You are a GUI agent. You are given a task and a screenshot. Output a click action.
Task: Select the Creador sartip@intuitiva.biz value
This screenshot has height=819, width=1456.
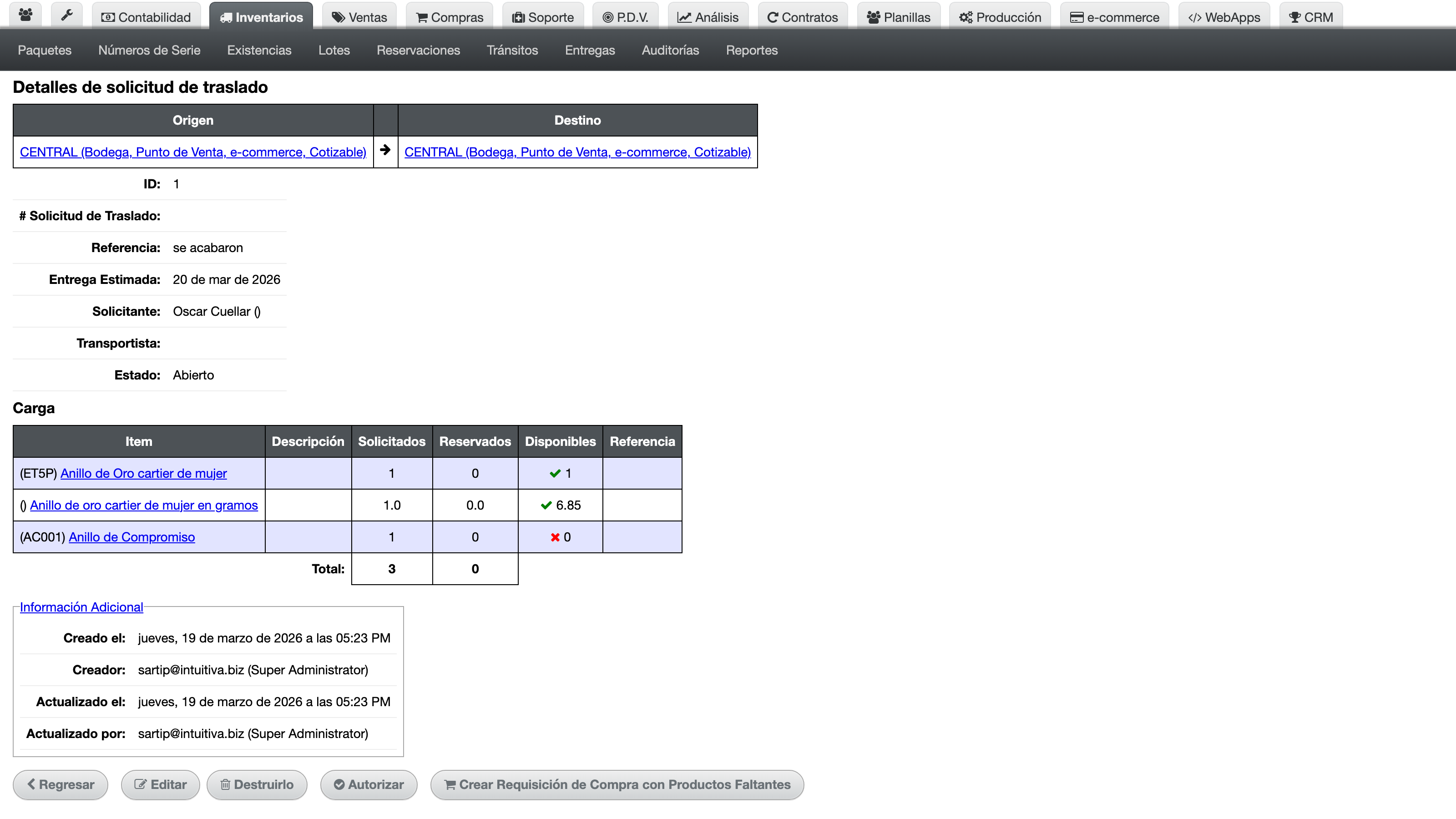point(253,670)
